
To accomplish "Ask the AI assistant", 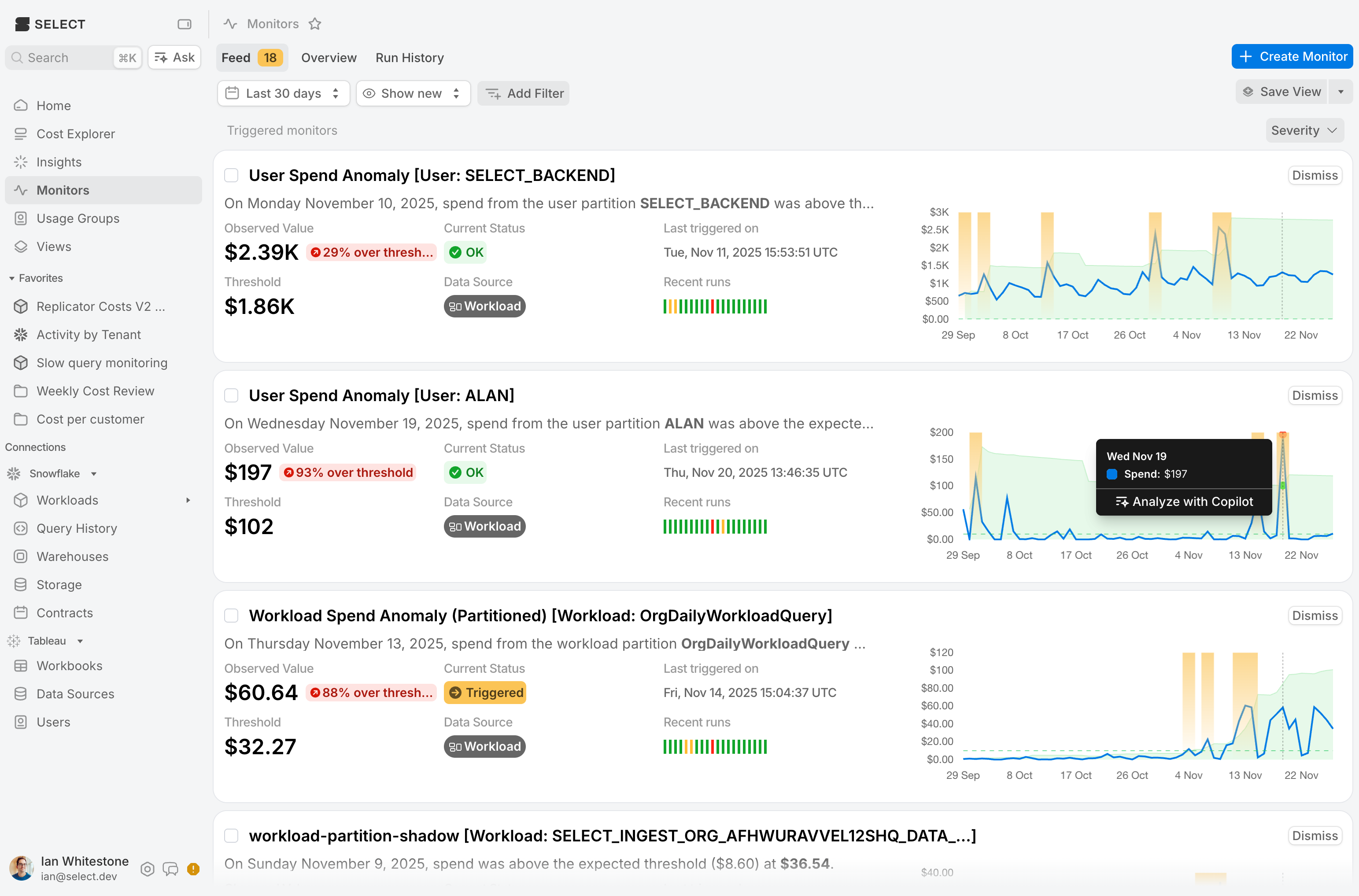I will coord(174,58).
